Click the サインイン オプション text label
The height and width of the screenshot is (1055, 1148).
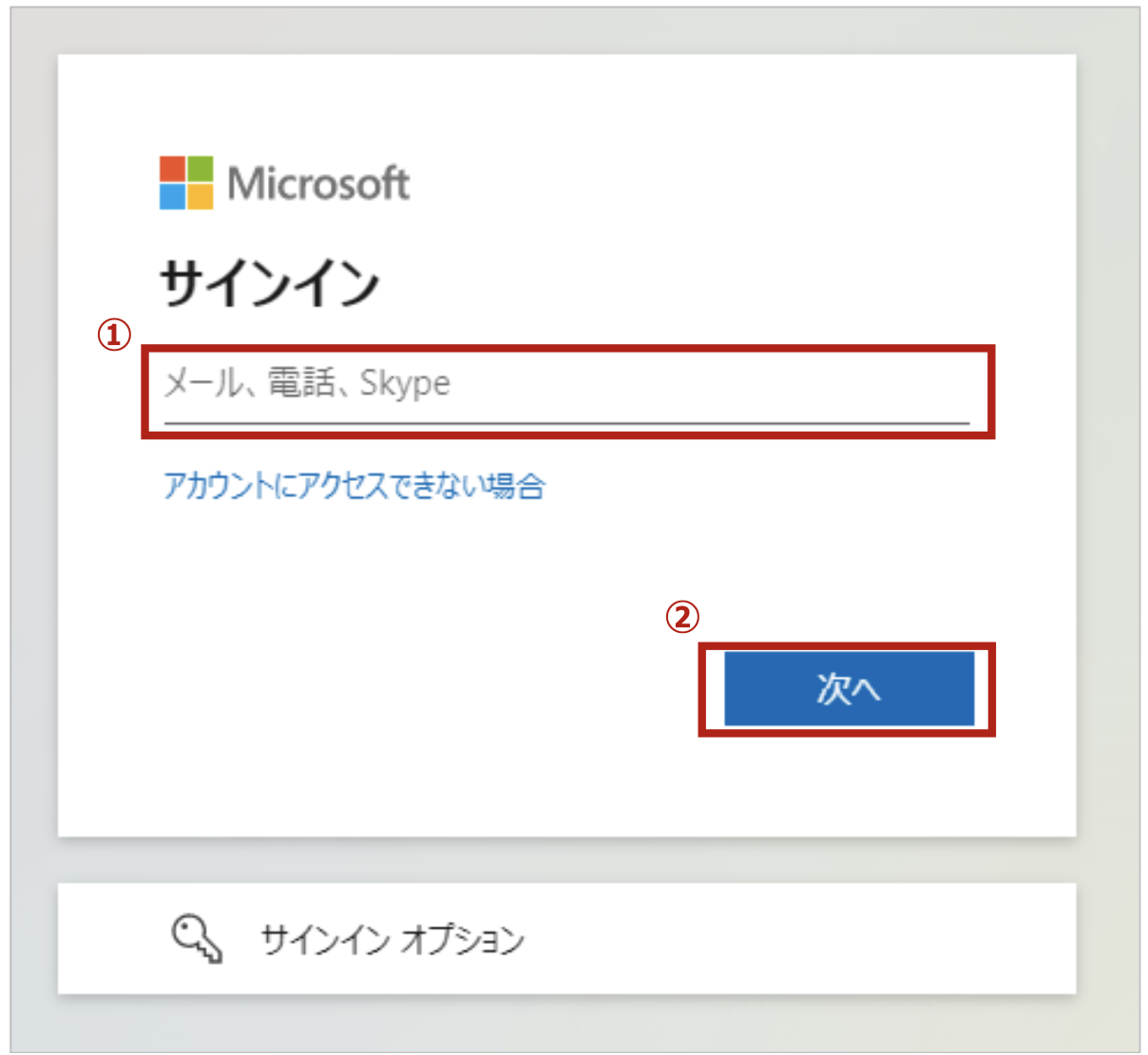click(x=392, y=939)
